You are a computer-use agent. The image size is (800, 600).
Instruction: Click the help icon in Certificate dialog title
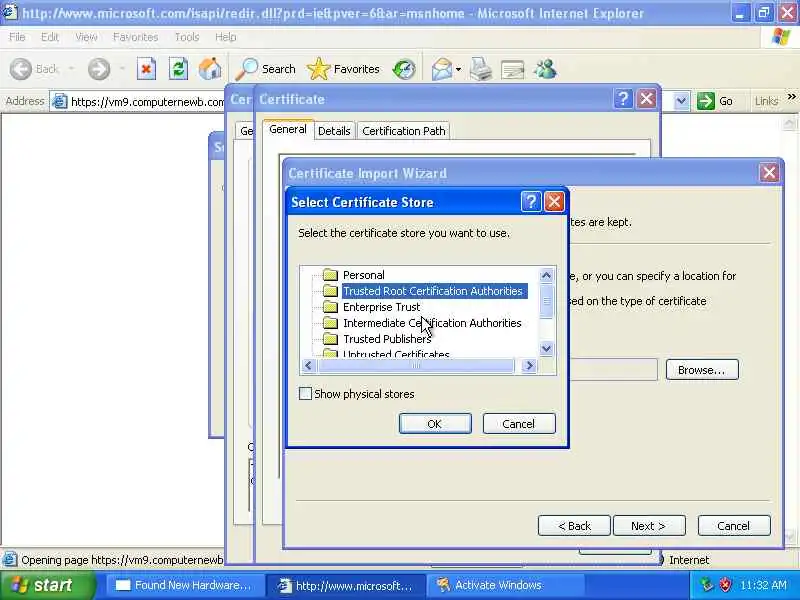coord(623,98)
